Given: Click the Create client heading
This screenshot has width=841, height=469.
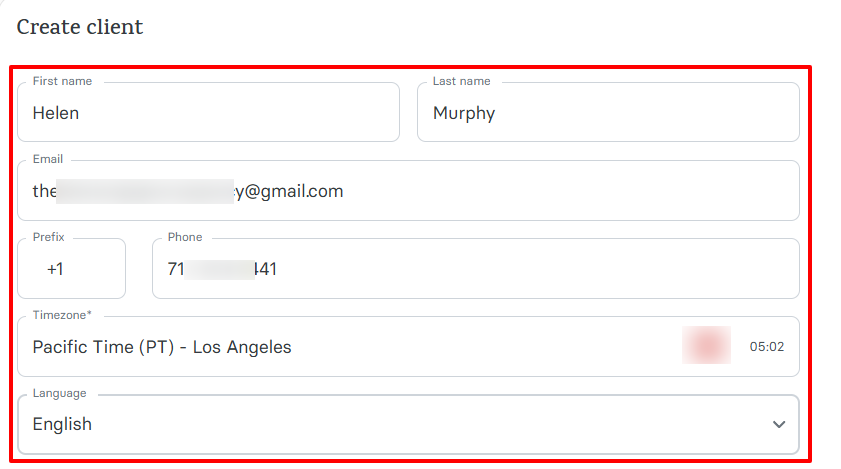Looking at the screenshot, I should pos(80,27).
